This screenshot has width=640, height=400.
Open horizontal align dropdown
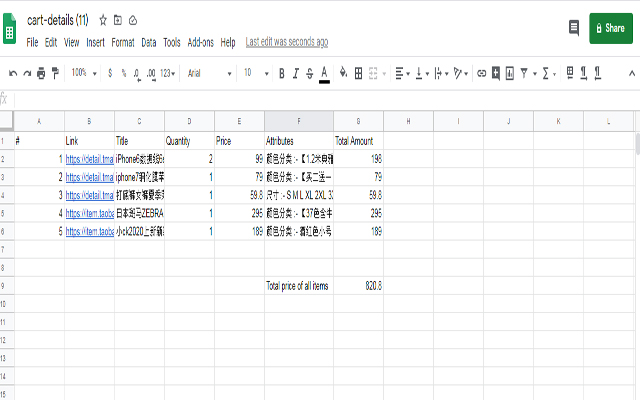pyautogui.click(x=402, y=73)
